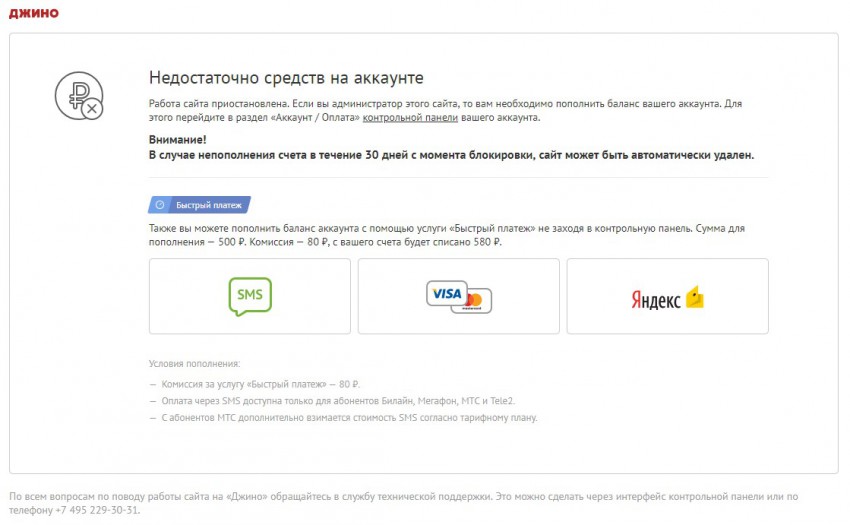The height and width of the screenshot is (525, 850).
Task: Select the Mastercard card icon
Action: coord(473,301)
